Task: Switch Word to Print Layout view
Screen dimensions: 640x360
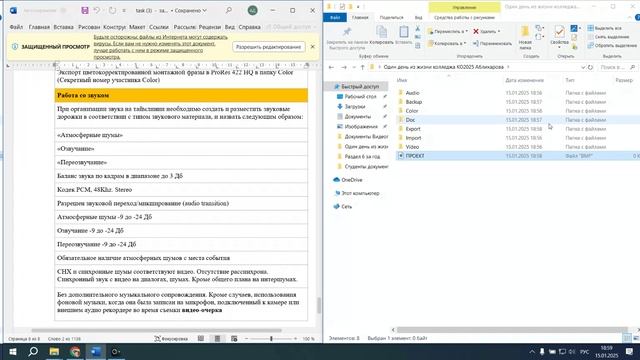Action: click(218, 339)
